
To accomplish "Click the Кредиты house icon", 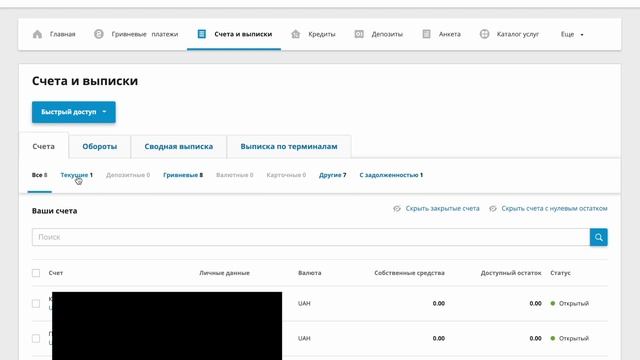I will [296, 34].
